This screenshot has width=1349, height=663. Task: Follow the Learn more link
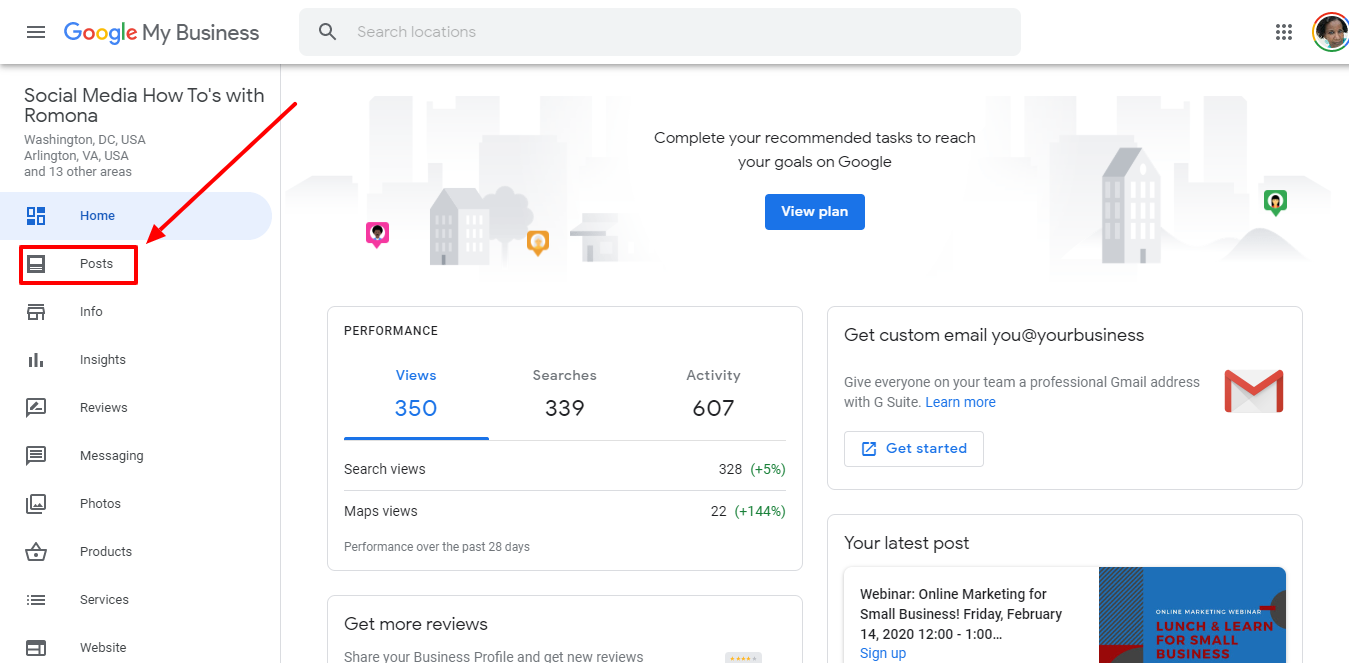coord(960,402)
